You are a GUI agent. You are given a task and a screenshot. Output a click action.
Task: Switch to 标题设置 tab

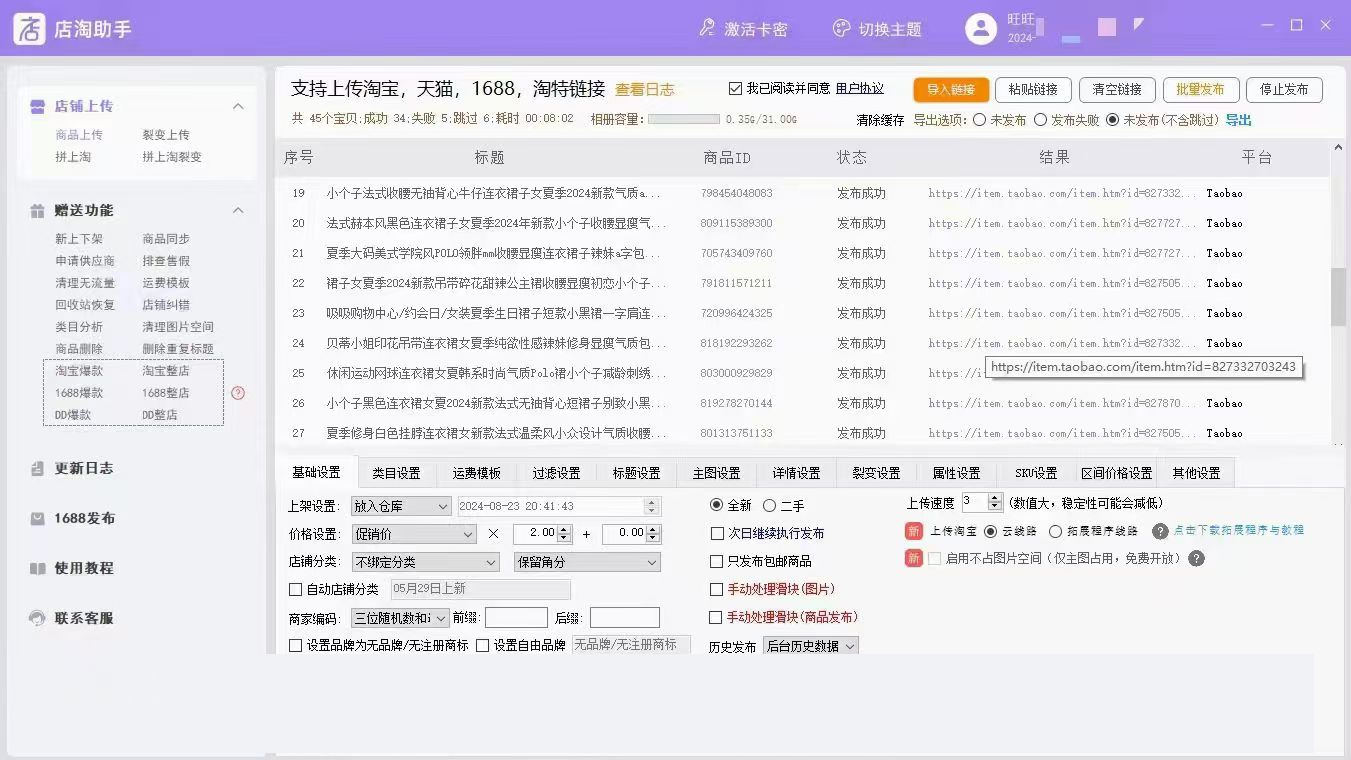636,473
